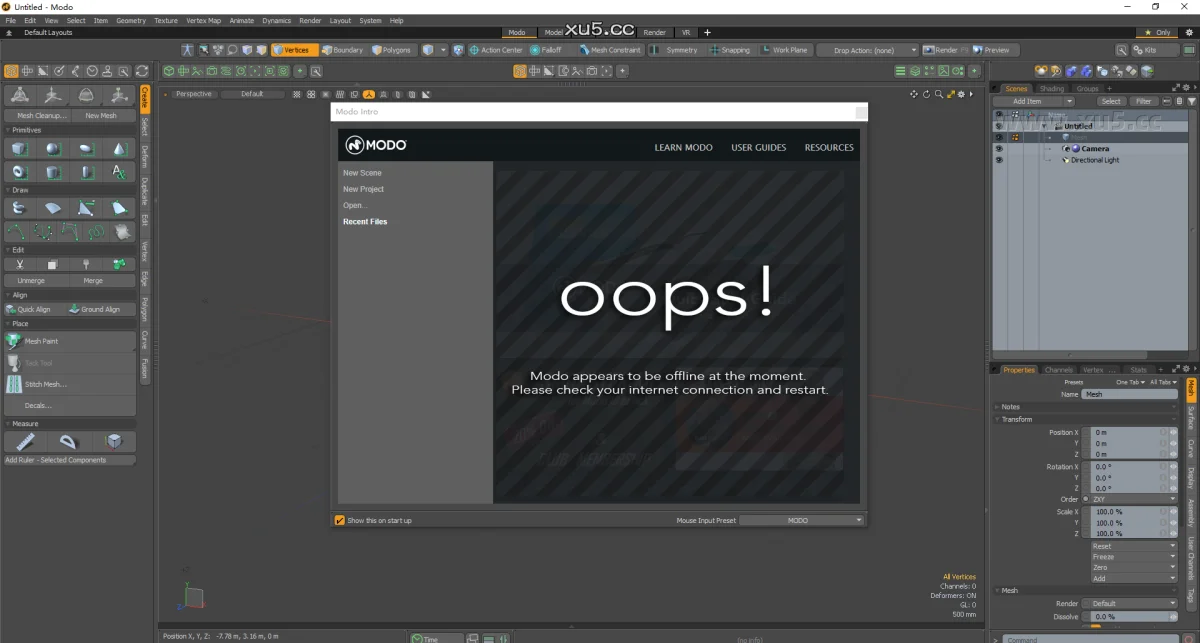
Task: Uncheck Show this on start up
Action: click(x=340, y=520)
